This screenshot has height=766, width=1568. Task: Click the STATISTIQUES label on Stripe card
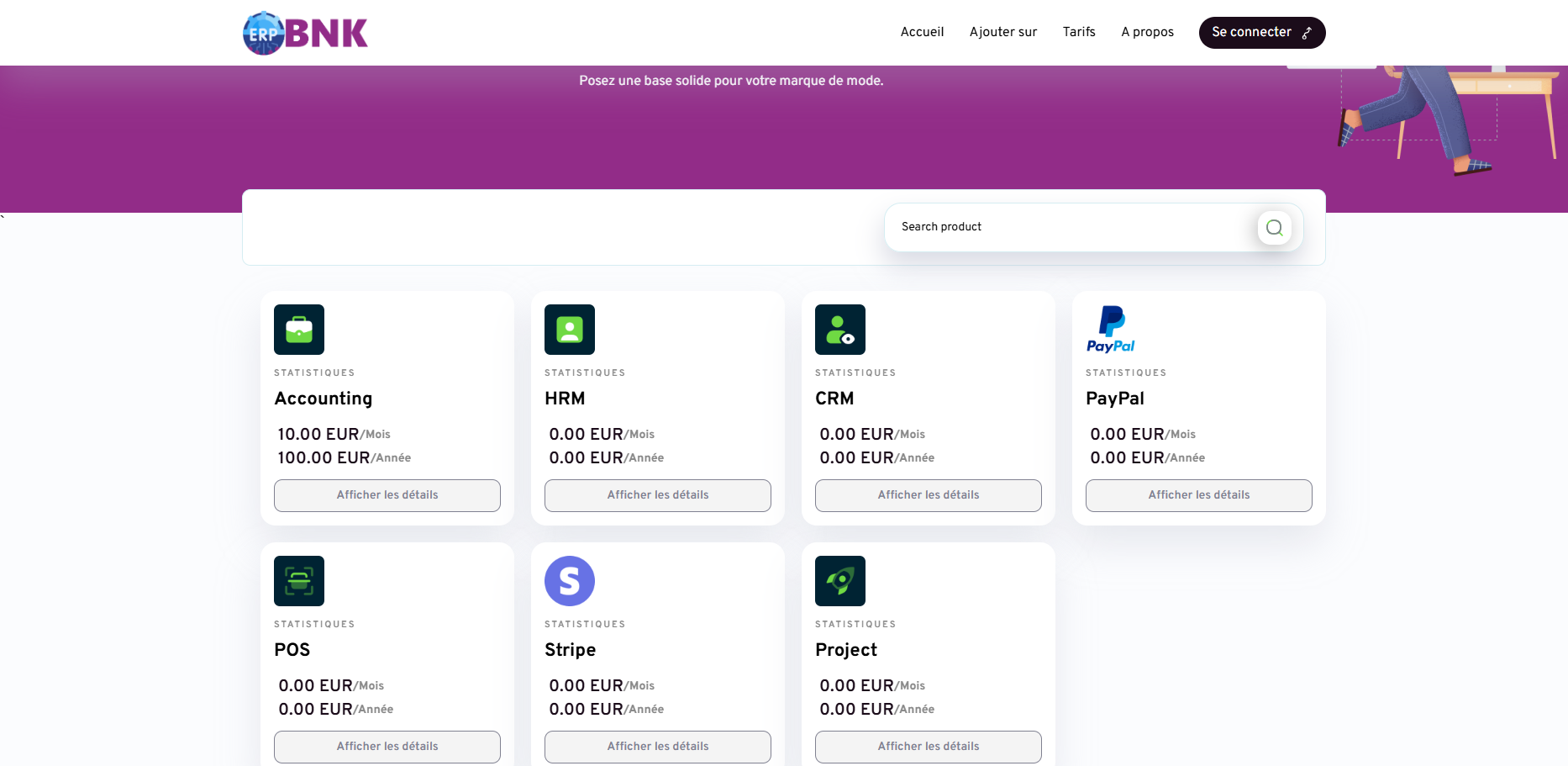click(585, 624)
